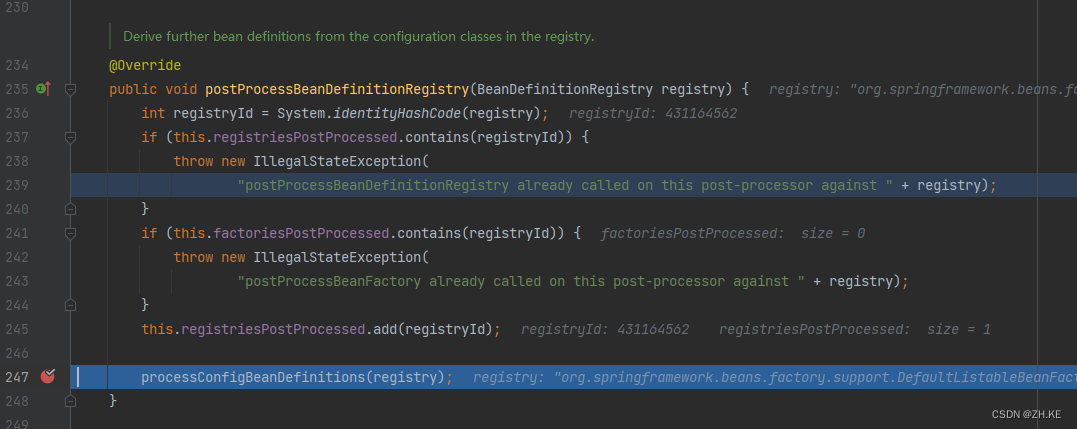Click inline hint factoriesPostProcessed: size = 0

tap(733, 233)
